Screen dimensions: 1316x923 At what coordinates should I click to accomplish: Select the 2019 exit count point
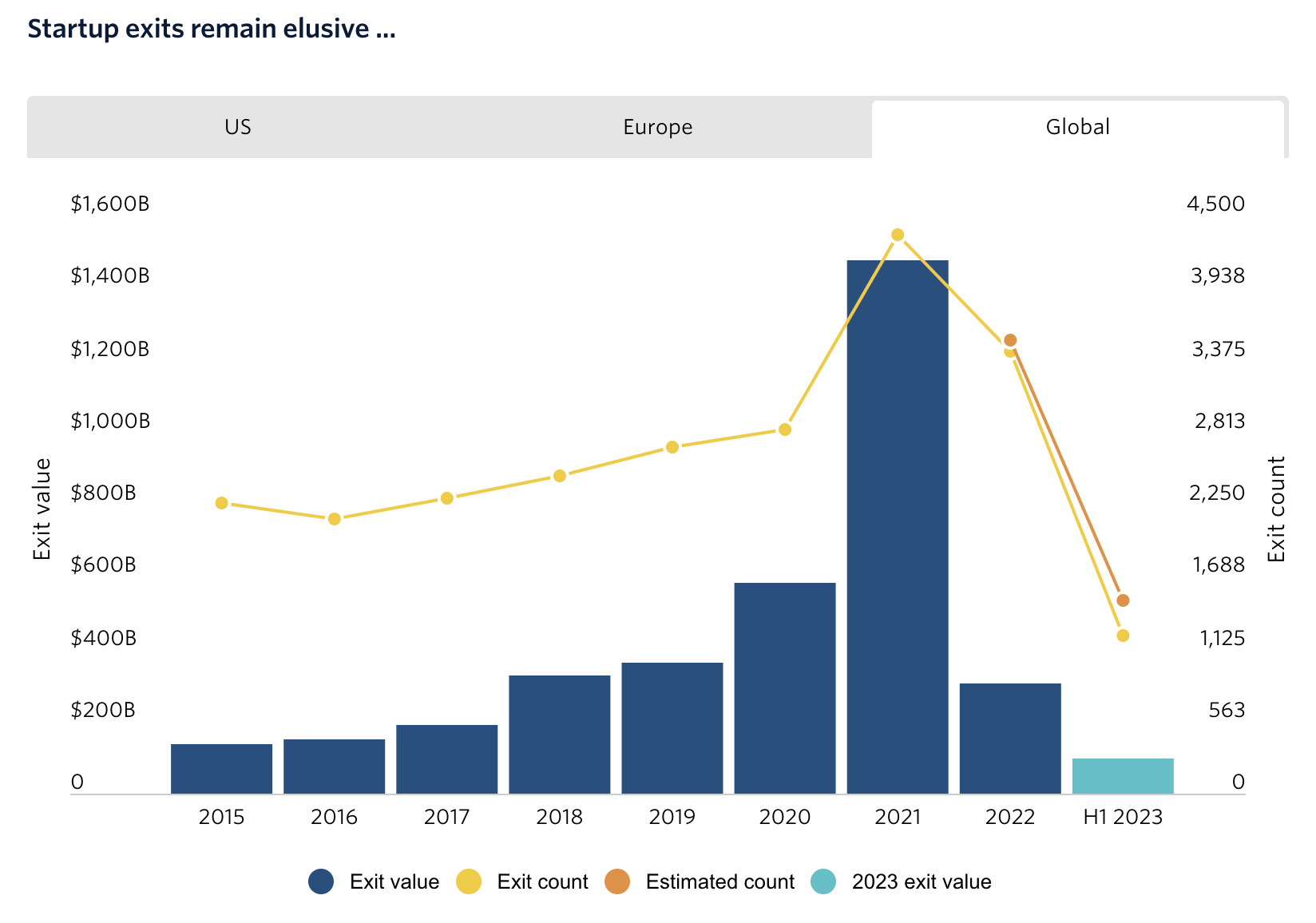tap(672, 447)
